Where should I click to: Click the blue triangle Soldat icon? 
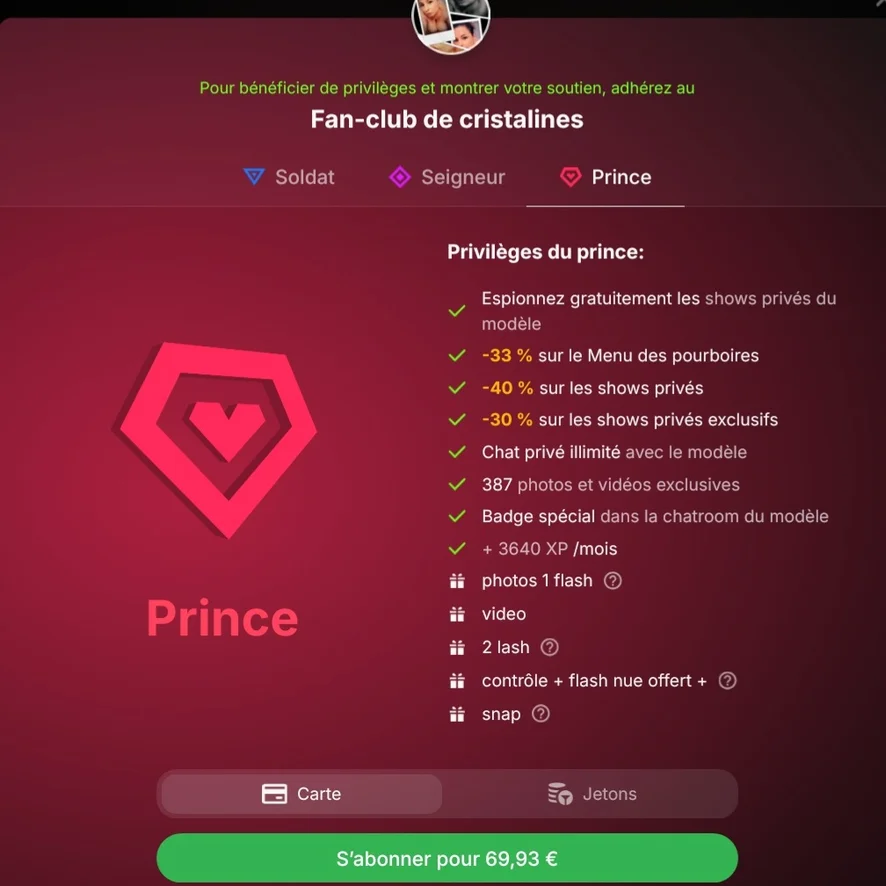click(x=254, y=176)
